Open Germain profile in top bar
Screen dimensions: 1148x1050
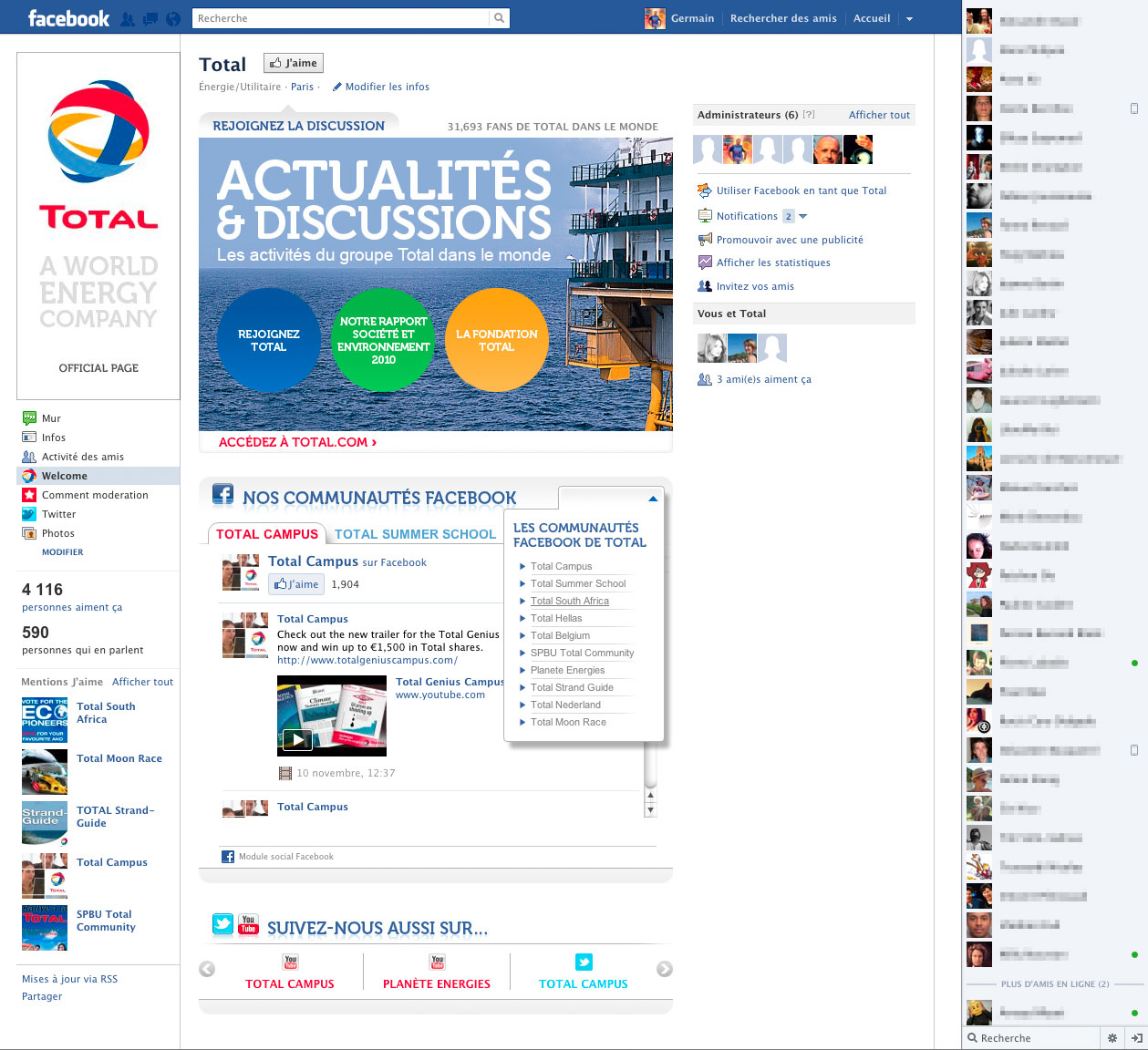click(x=680, y=18)
